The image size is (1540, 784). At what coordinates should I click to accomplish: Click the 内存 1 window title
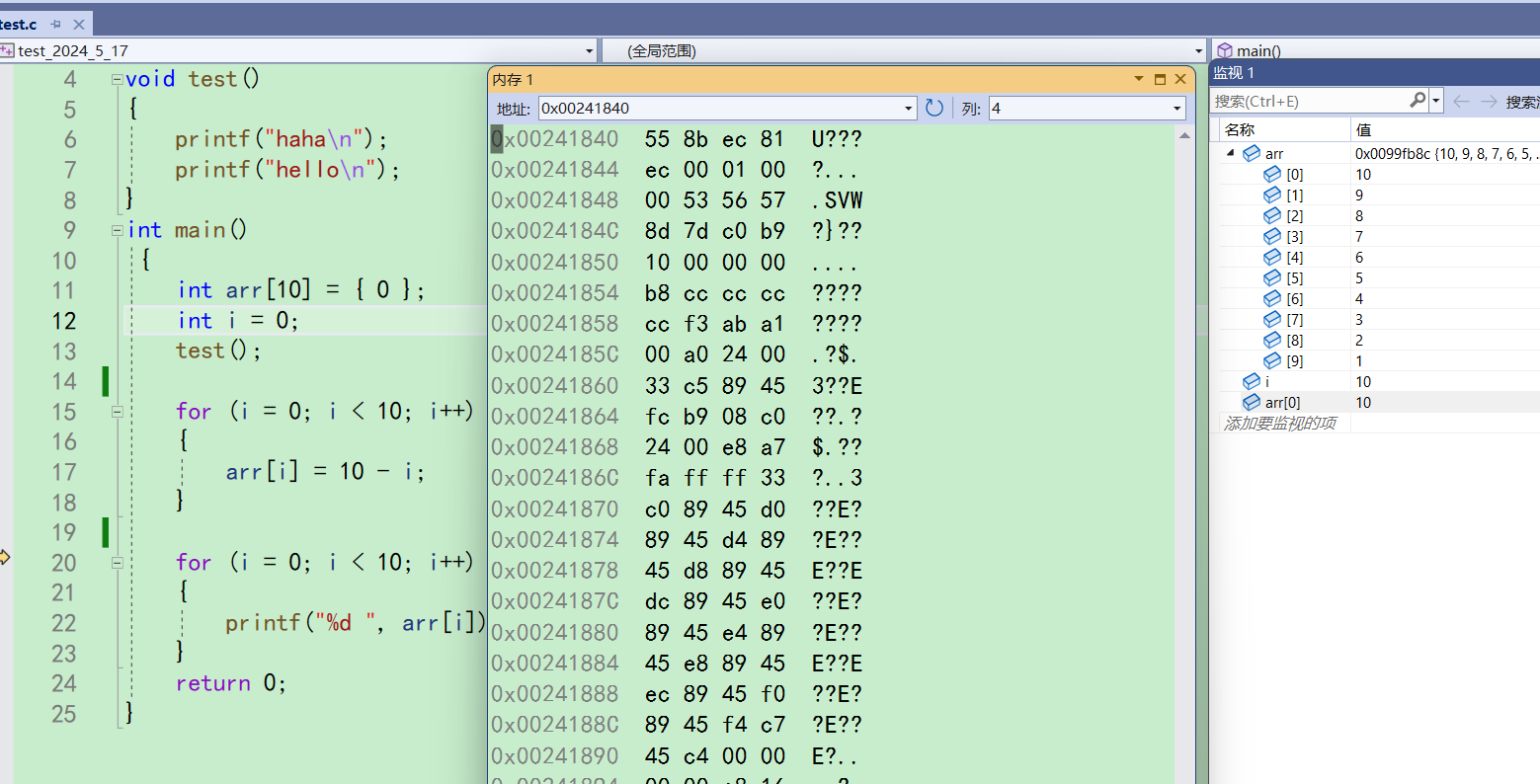click(513, 79)
